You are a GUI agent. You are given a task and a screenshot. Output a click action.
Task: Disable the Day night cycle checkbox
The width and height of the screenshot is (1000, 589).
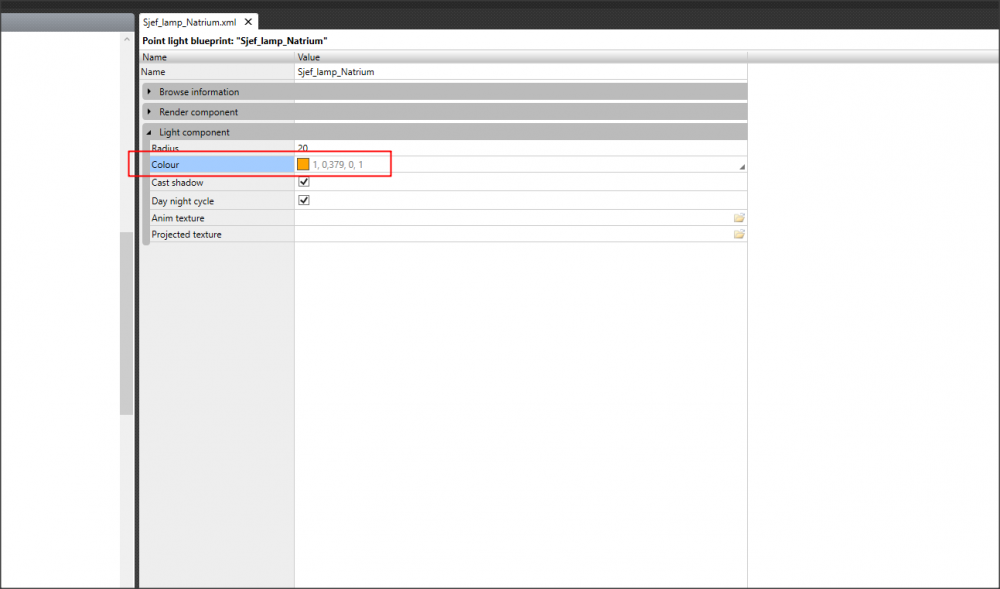304,200
